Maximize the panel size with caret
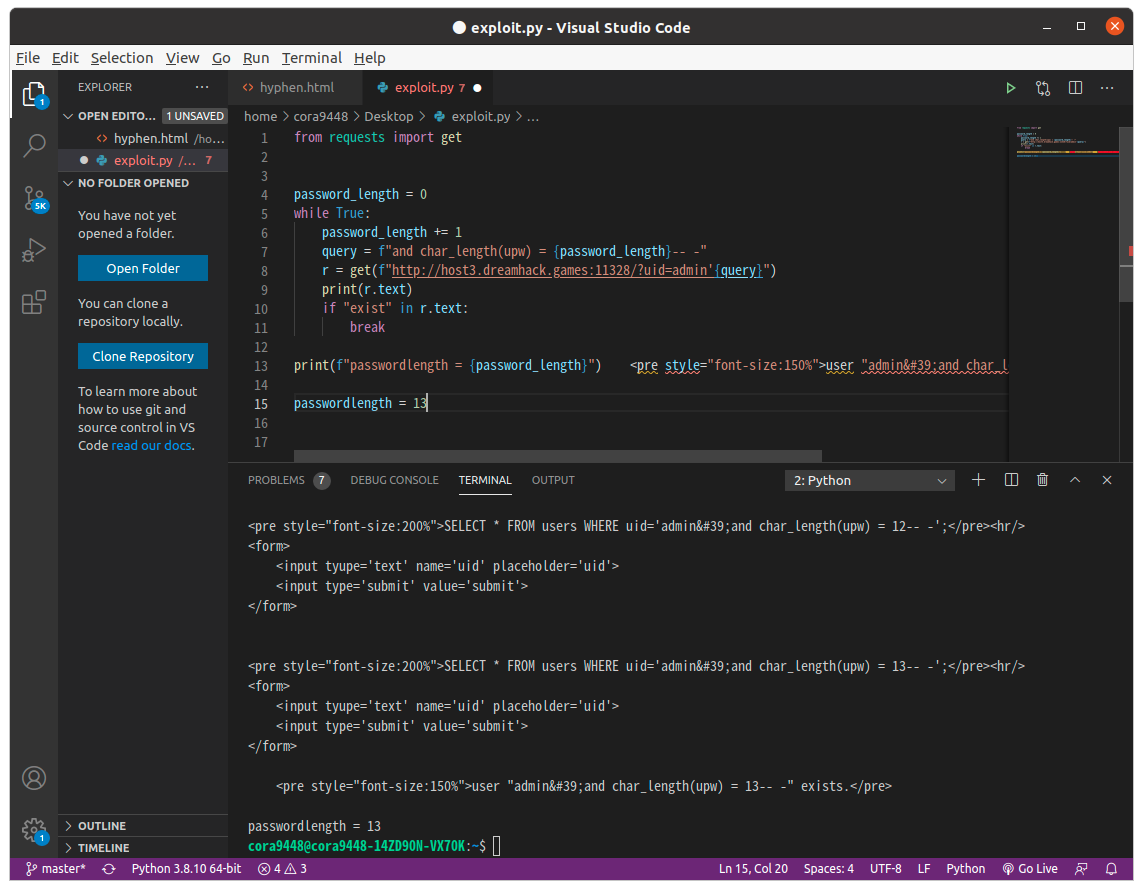This screenshot has height=890, width=1143. [x=1074, y=480]
